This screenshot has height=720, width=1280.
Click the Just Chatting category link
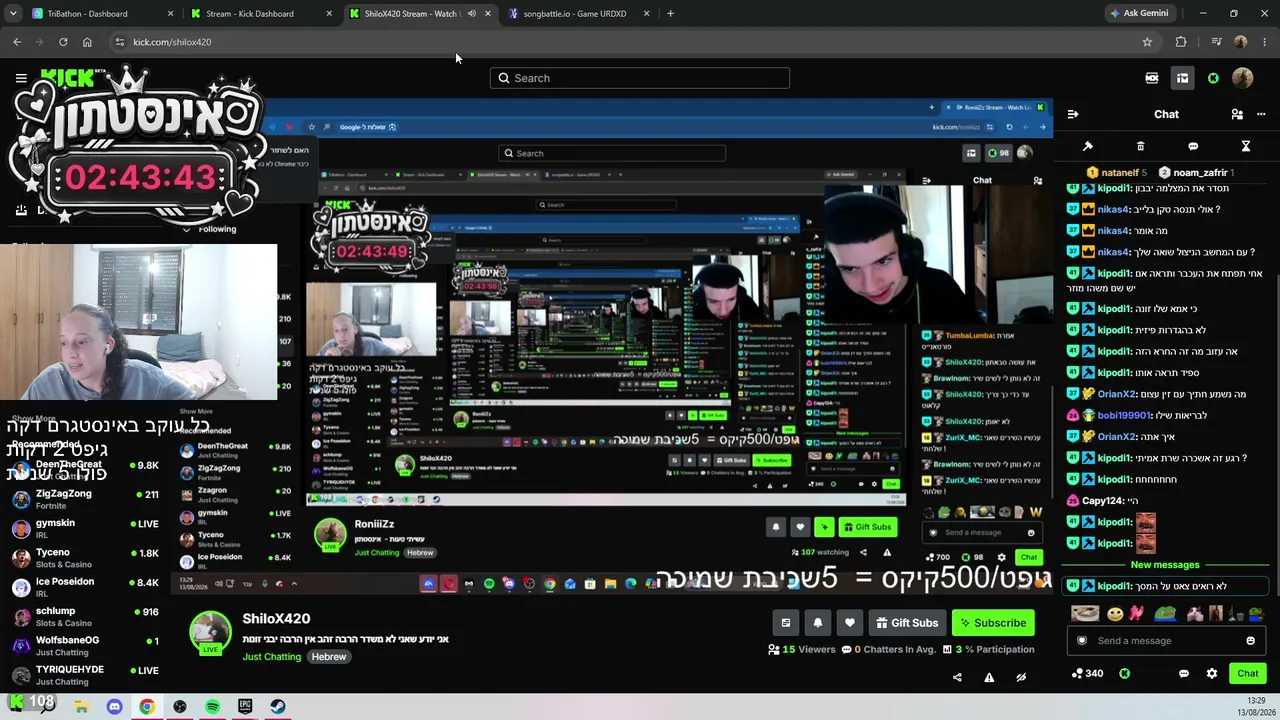(271, 657)
